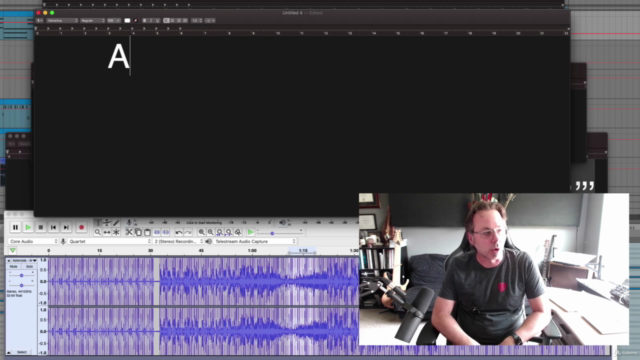Open text background color swatch in TextEdit
The width and height of the screenshot is (640, 360).
(136, 20)
